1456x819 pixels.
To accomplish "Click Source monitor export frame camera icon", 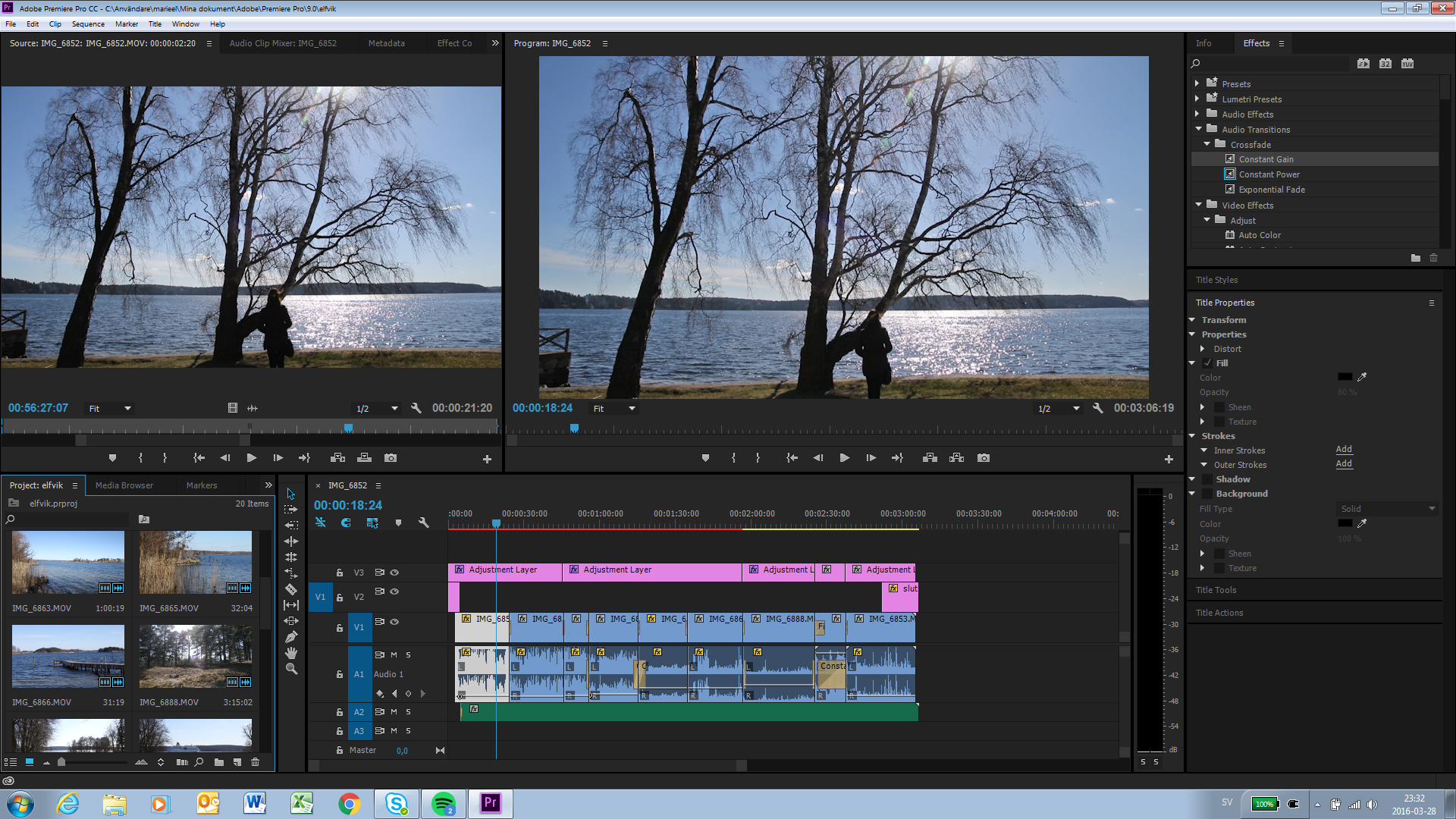I will pos(391,458).
